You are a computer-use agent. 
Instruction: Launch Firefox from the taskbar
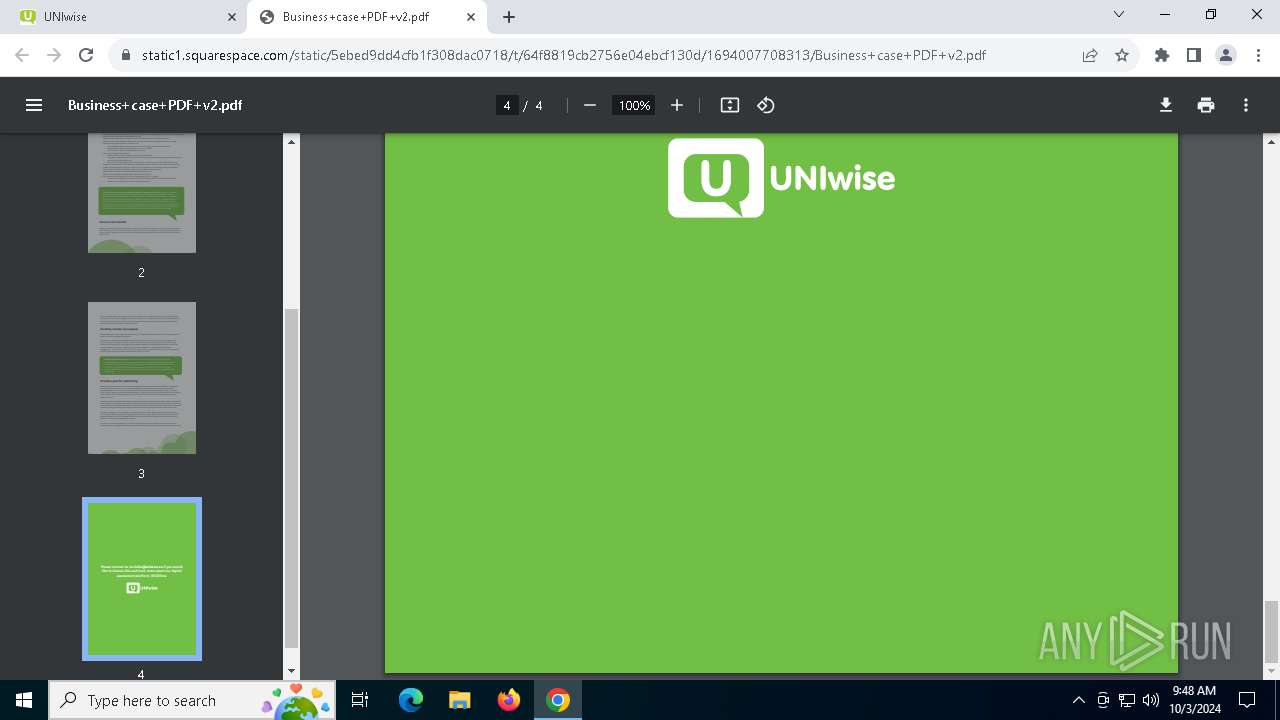pyautogui.click(x=509, y=700)
